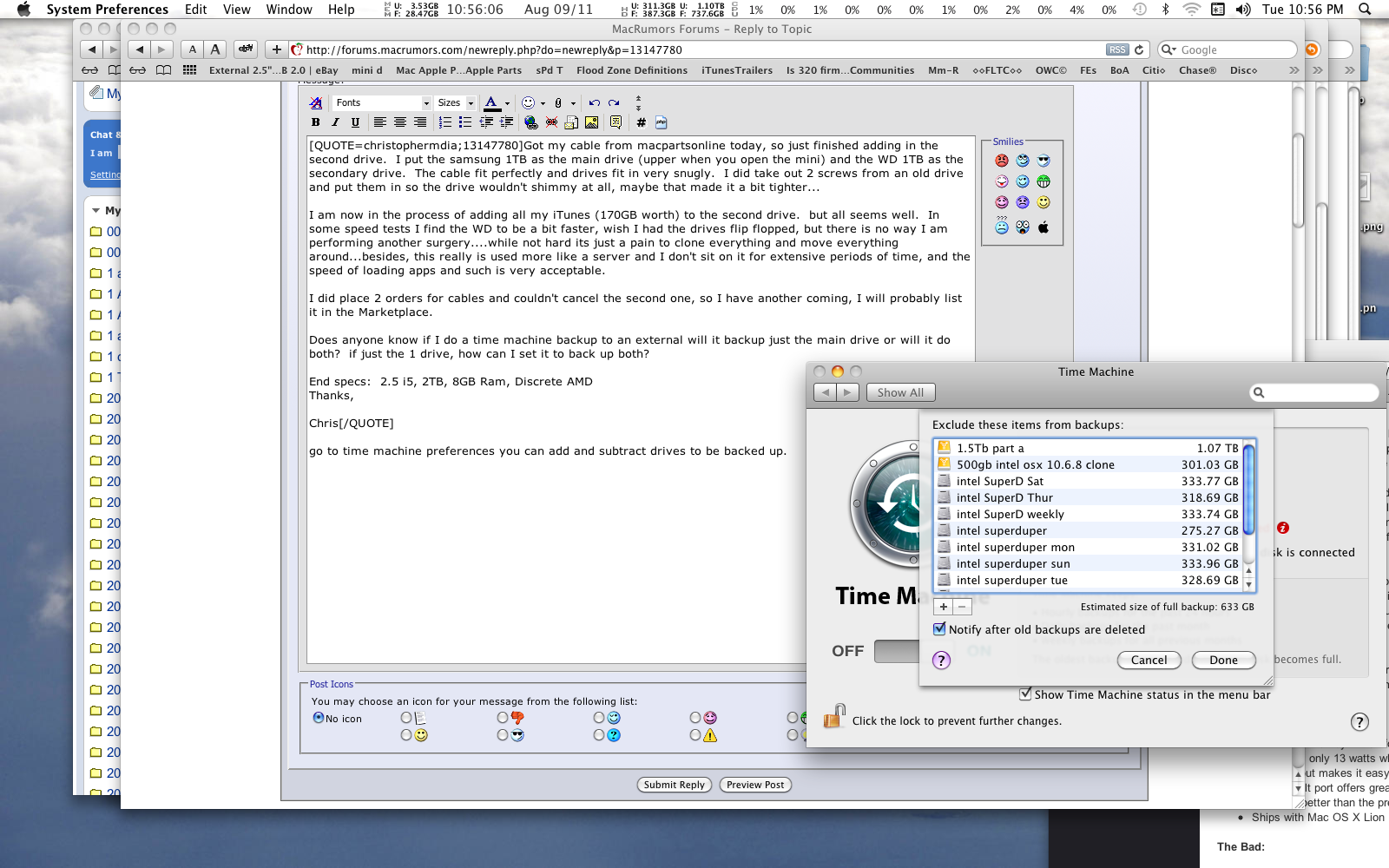This screenshot has height=868, width=1389.
Task: Undo the last edit in the editor
Action: [595, 103]
